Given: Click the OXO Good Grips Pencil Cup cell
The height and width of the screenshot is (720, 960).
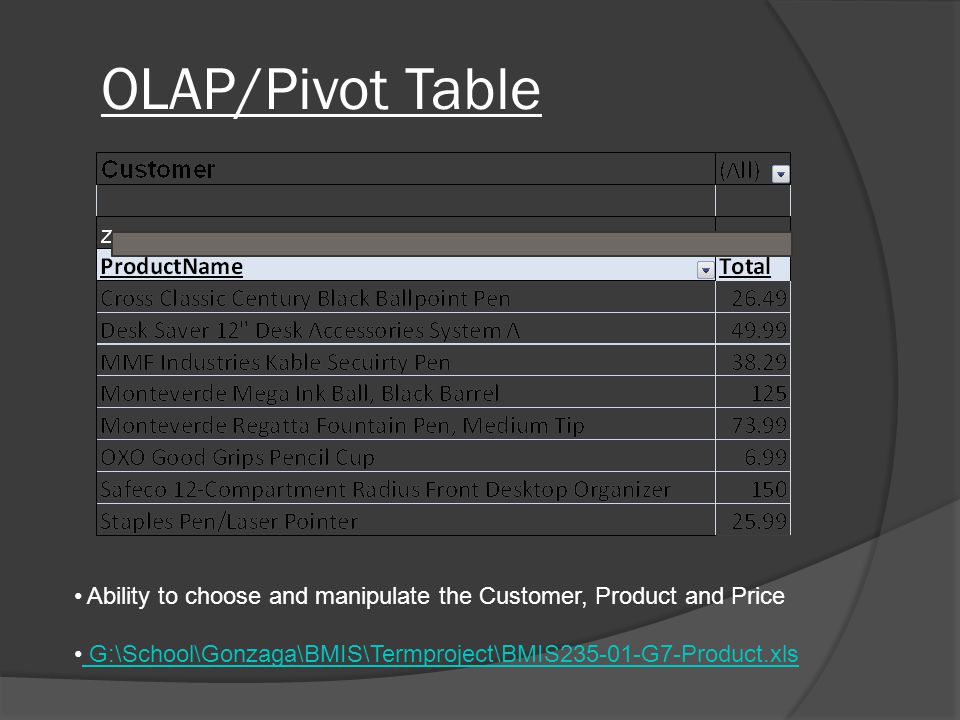Looking at the screenshot, I should [405, 457].
